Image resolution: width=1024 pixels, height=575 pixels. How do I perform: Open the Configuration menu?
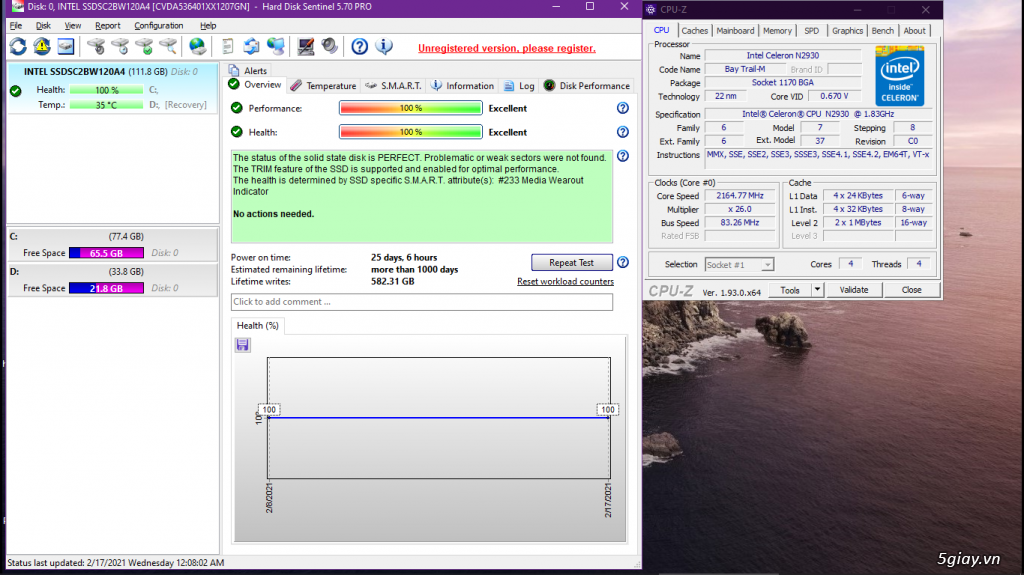[x=159, y=25]
